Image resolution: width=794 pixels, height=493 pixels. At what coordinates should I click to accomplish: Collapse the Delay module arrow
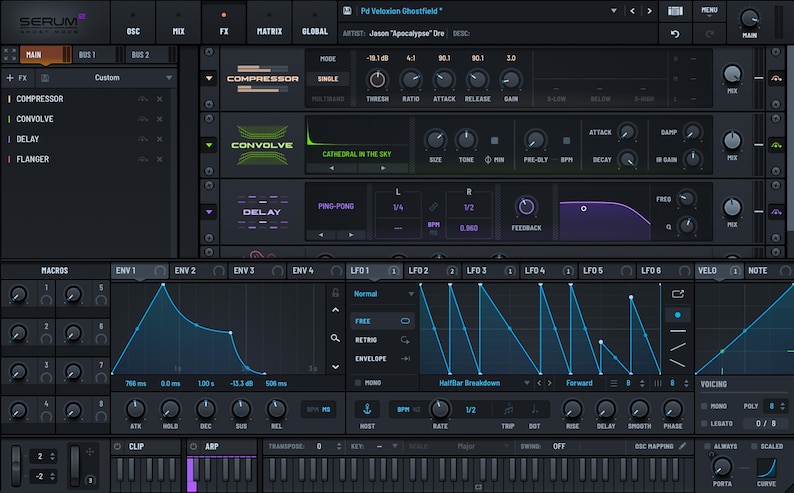[209, 212]
